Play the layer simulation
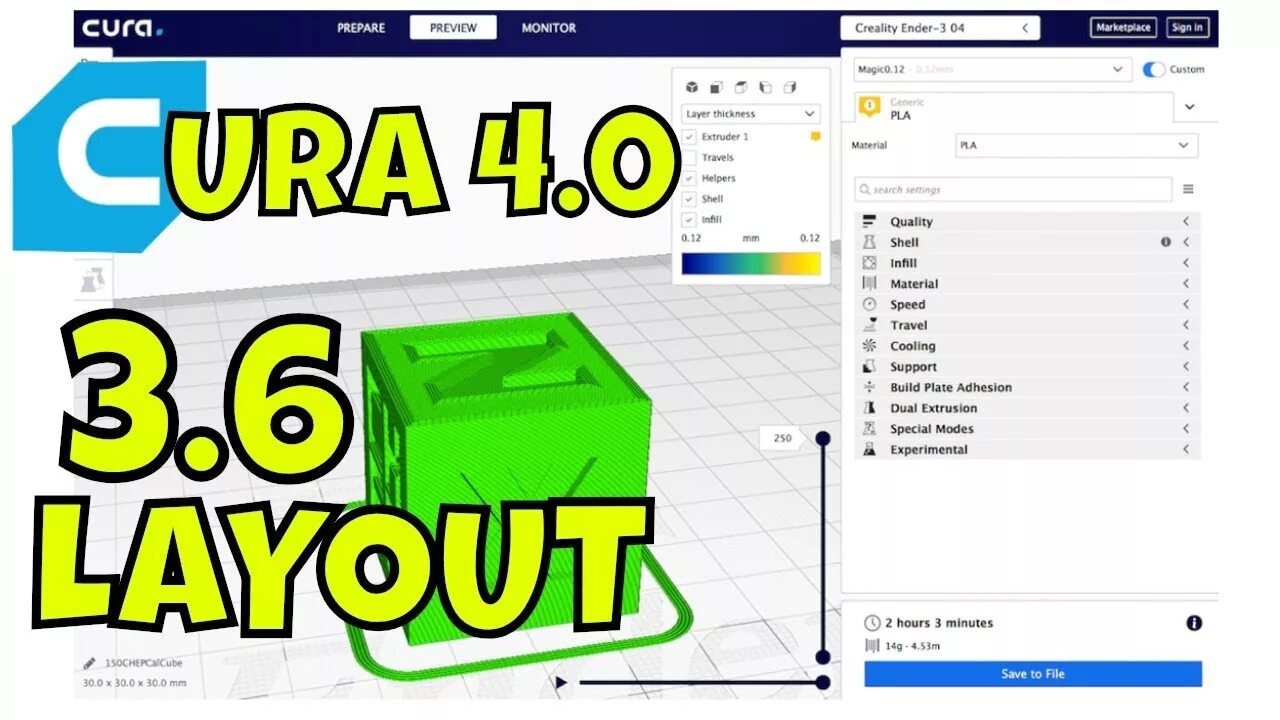The height and width of the screenshot is (720, 1280). (x=561, y=683)
